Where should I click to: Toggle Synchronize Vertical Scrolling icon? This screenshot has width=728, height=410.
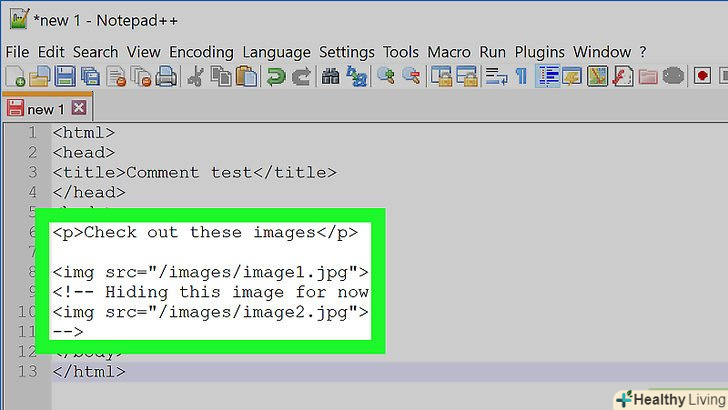(441, 76)
